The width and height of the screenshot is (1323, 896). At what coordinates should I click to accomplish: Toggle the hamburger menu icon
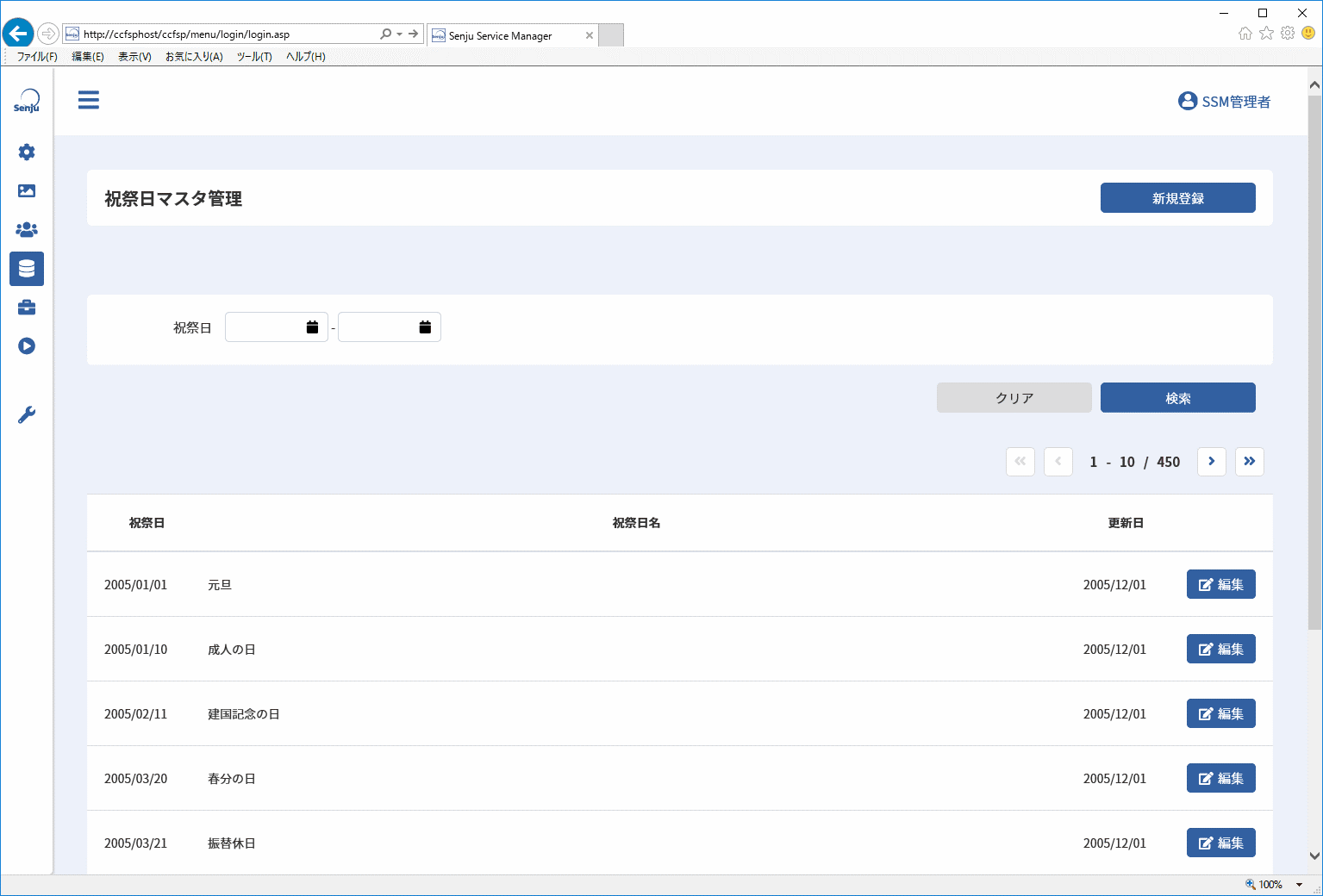(89, 100)
